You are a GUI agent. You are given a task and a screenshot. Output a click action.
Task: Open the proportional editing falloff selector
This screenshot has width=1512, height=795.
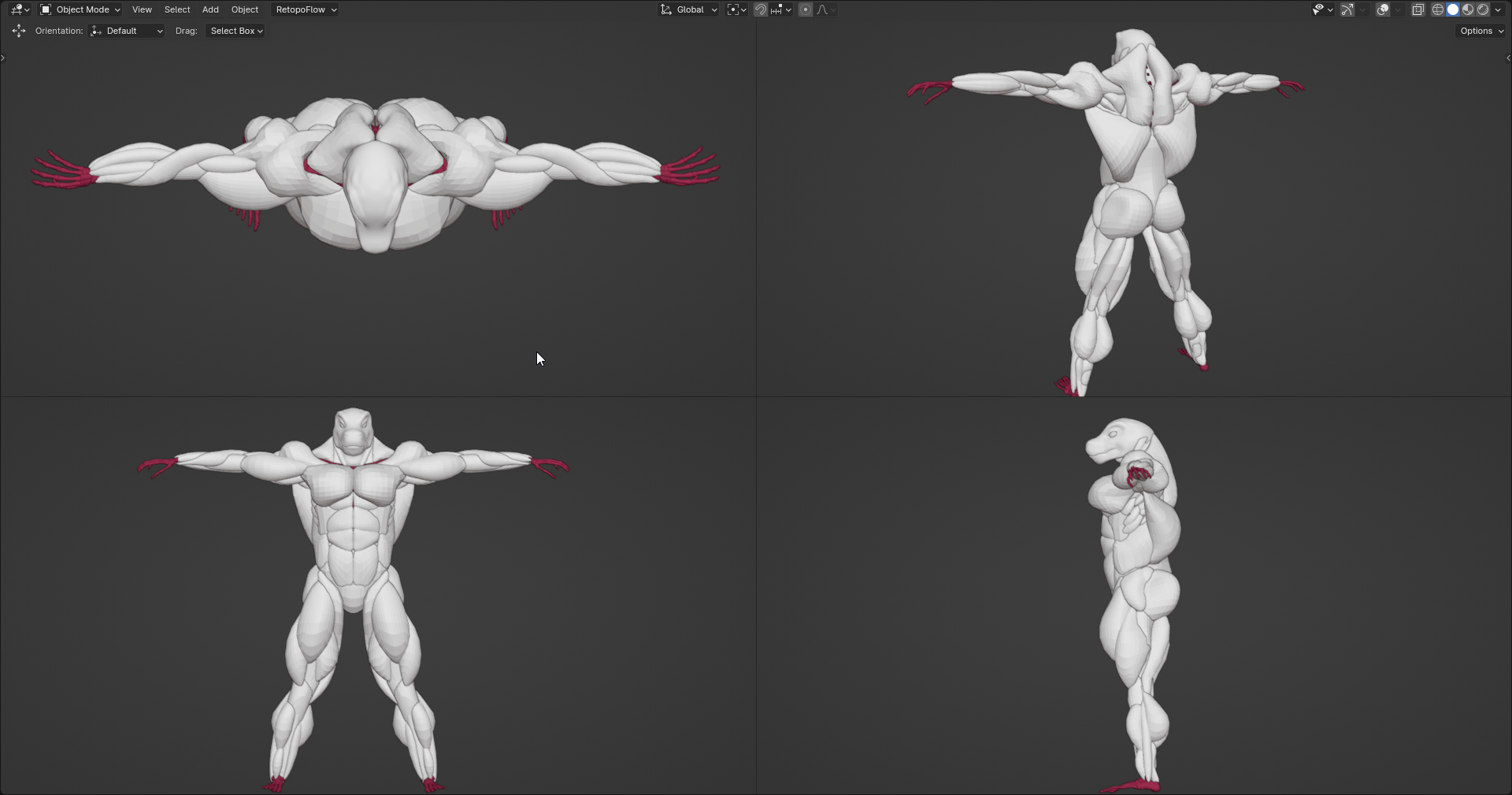click(x=826, y=9)
